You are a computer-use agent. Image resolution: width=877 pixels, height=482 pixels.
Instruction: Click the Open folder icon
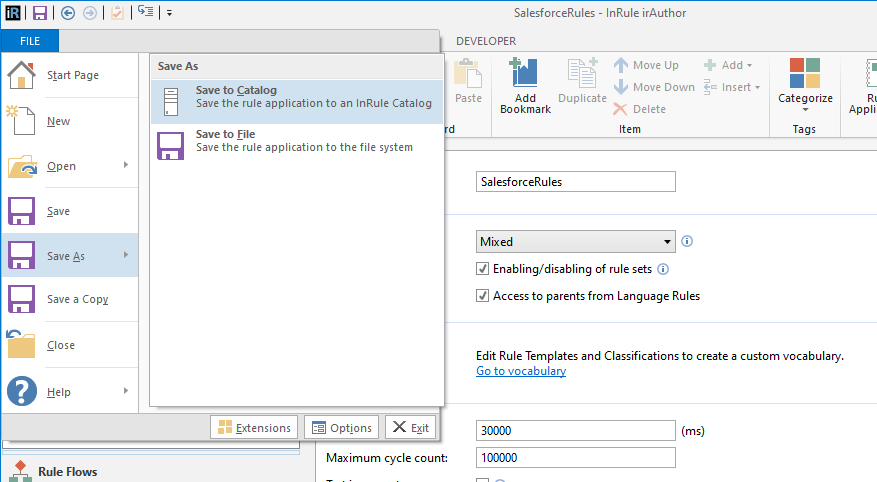pos(22,166)
